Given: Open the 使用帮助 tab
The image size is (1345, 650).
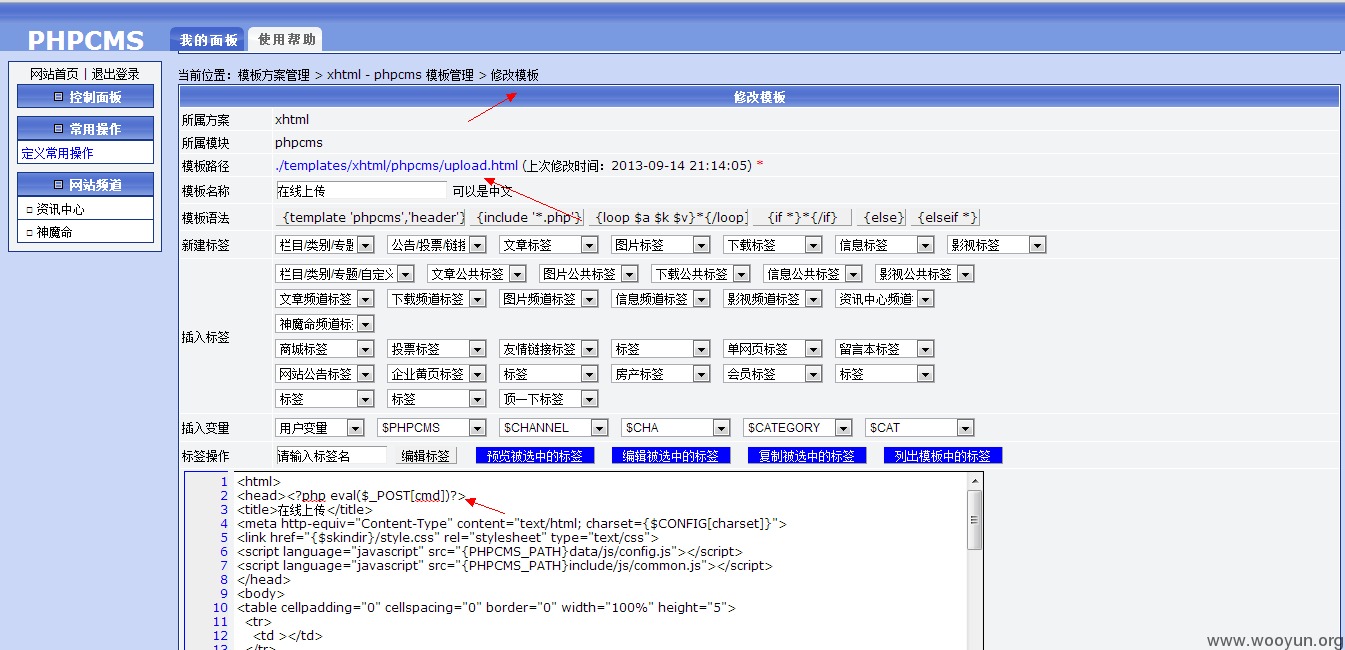Looking at the screenshot, I should click(x=286, y=40).
